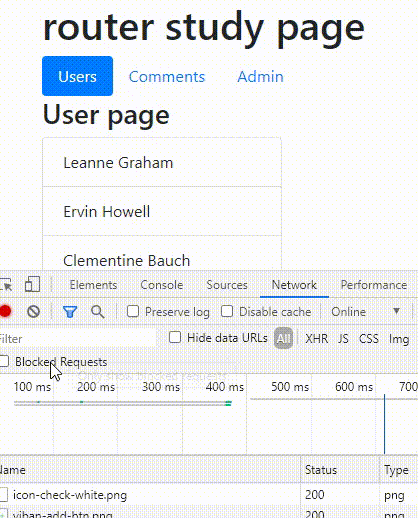Image resolution: width=418 pixels, height=518 pixels.
Task: Open the Online throttling dropdown
Action: [x=366, y=312]
